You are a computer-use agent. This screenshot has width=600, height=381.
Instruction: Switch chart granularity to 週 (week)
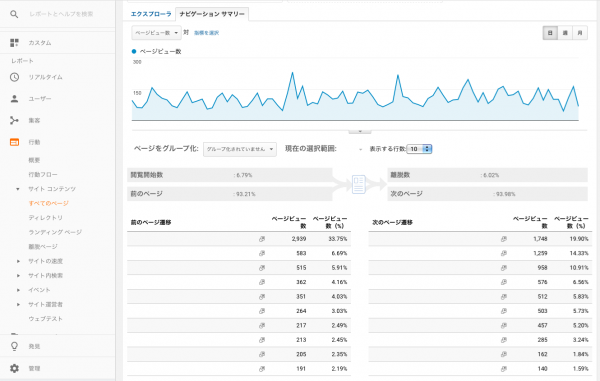click(565, 33)
